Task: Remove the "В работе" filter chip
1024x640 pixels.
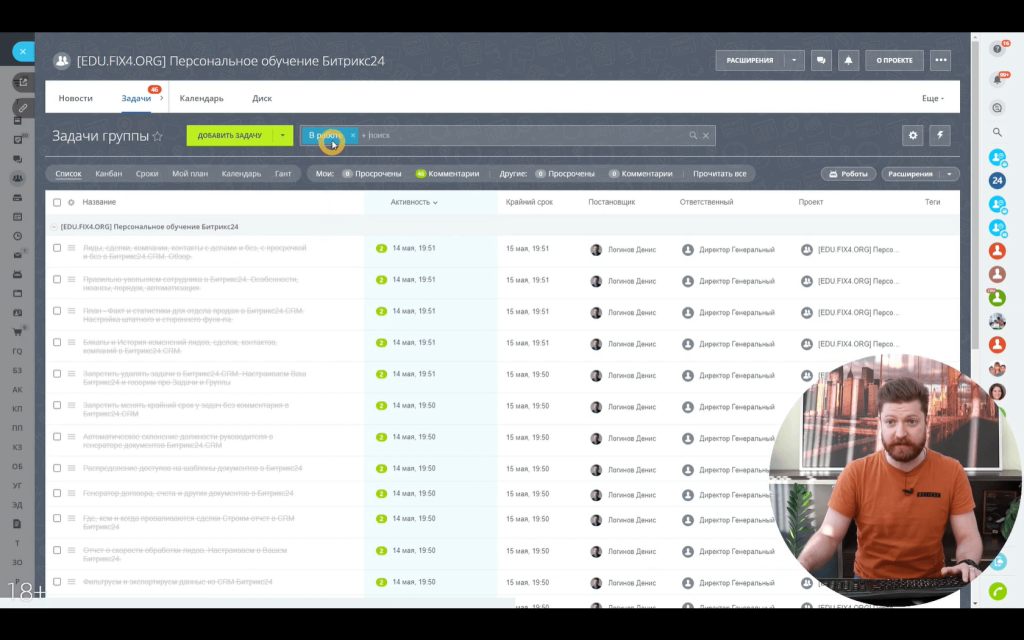Action: [353, 135]
